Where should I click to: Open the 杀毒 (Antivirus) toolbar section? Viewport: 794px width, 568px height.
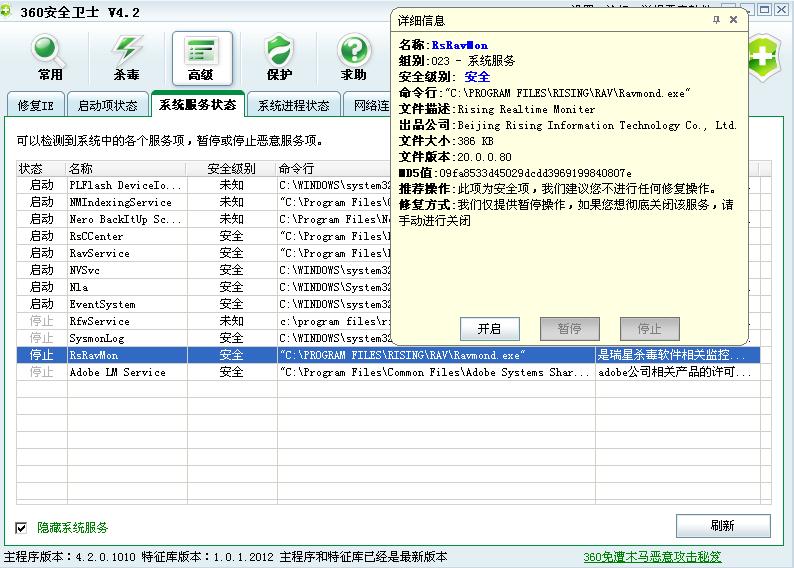coord(126,58)
